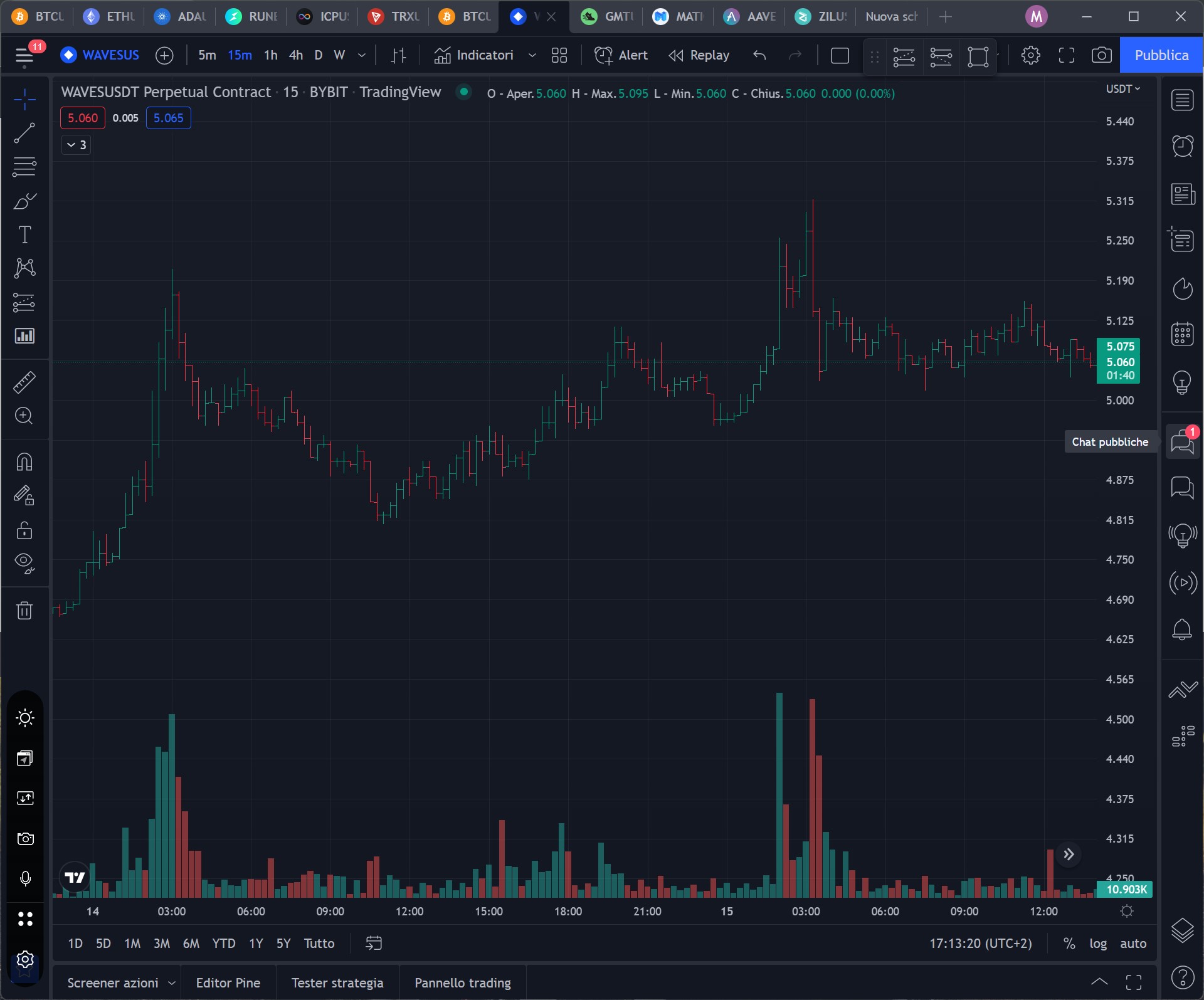Open chart settings gear in top toolbar
Viewport: 1204px width, 1000px height.
(1030, 55)
